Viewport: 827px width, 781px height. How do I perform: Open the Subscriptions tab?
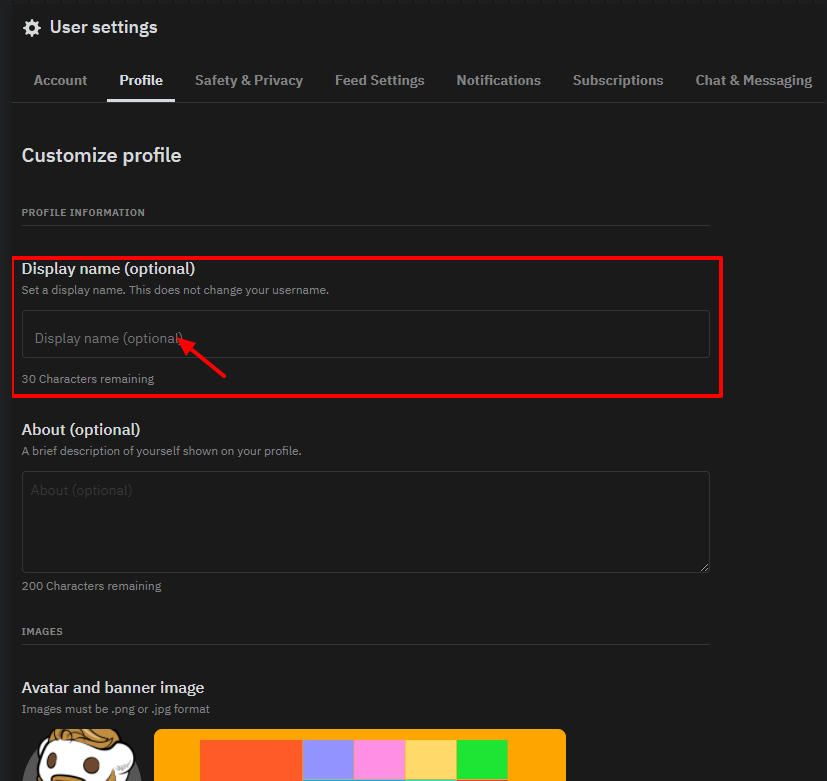(618, 80)
